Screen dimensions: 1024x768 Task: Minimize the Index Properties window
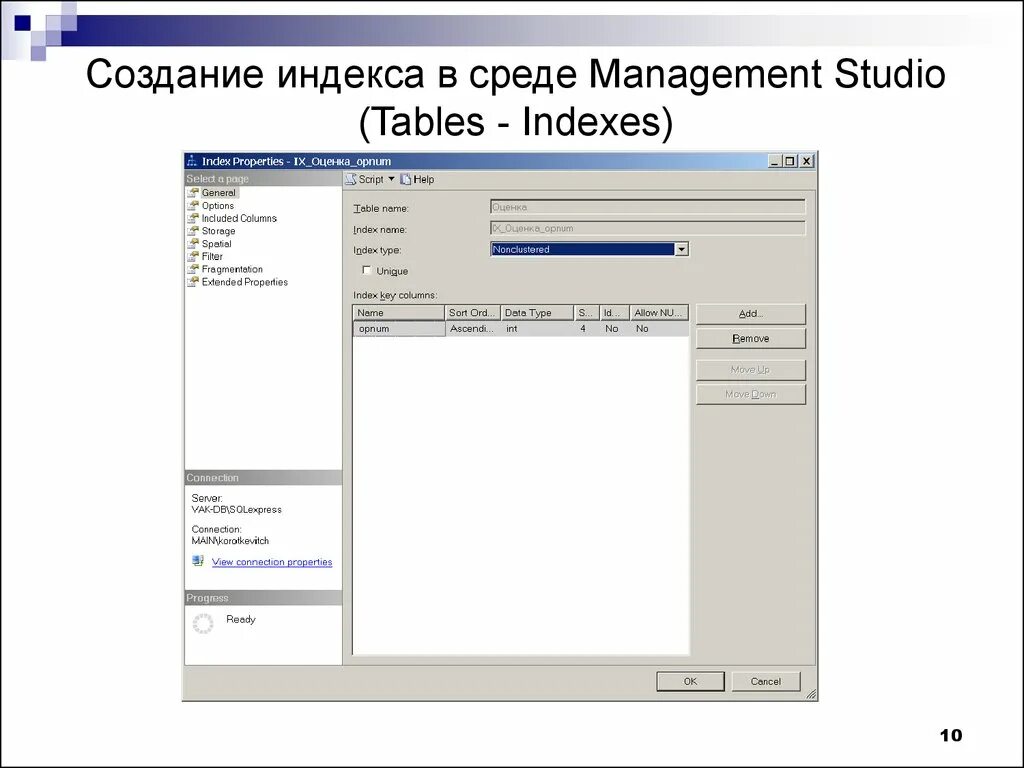pyautogui.click(x=775, y=161)
